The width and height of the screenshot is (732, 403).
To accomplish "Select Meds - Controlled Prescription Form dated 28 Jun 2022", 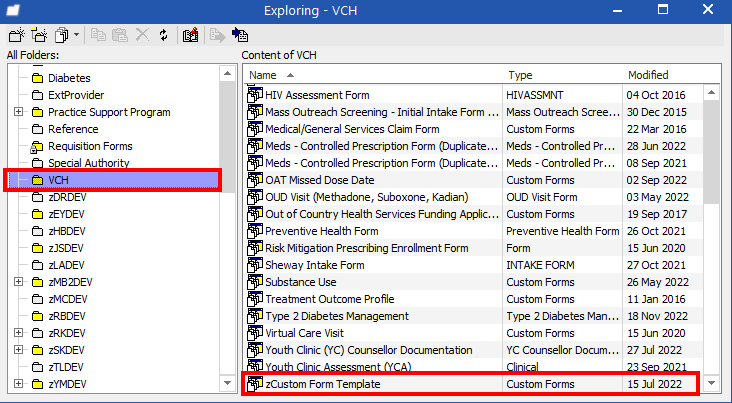I will [x=474, y=146].
